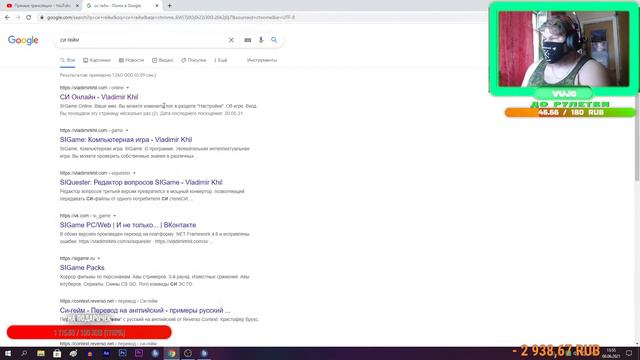Open OBS Studio from taskbar
This screenshot has height=360, width=640.
[x=188, y=353]
